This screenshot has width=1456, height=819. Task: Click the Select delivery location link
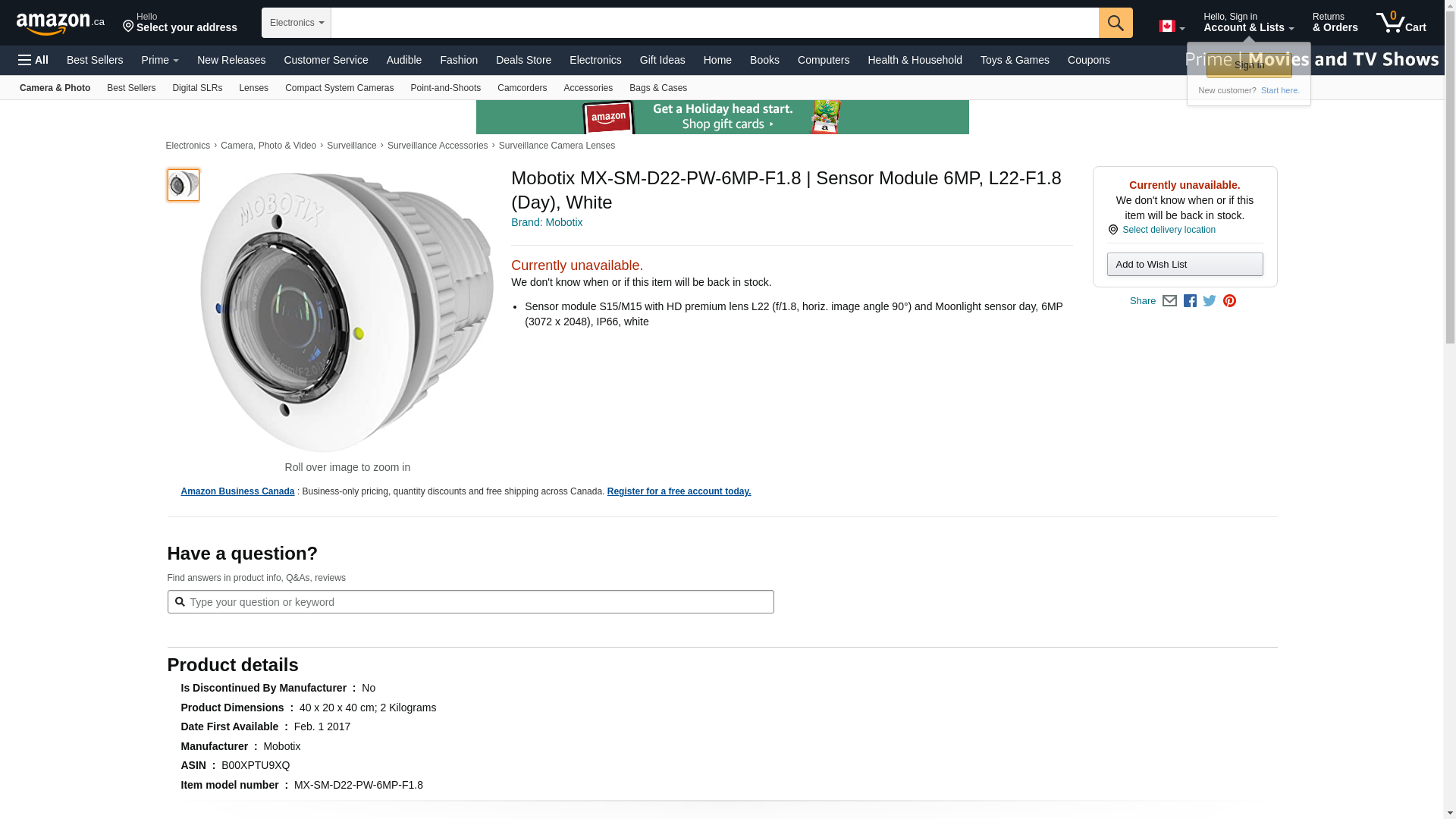click(1169, 230)
